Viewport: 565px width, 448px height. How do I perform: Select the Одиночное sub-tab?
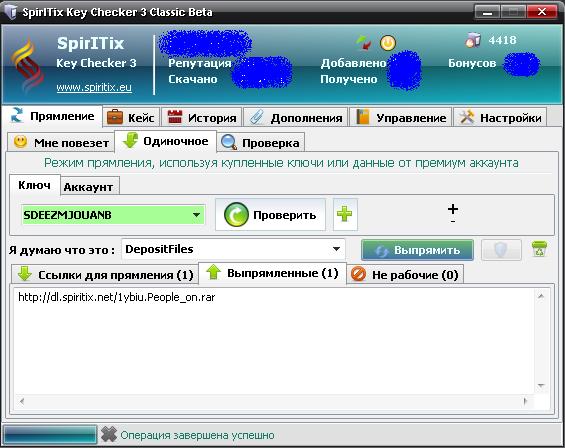click(165, 141)
